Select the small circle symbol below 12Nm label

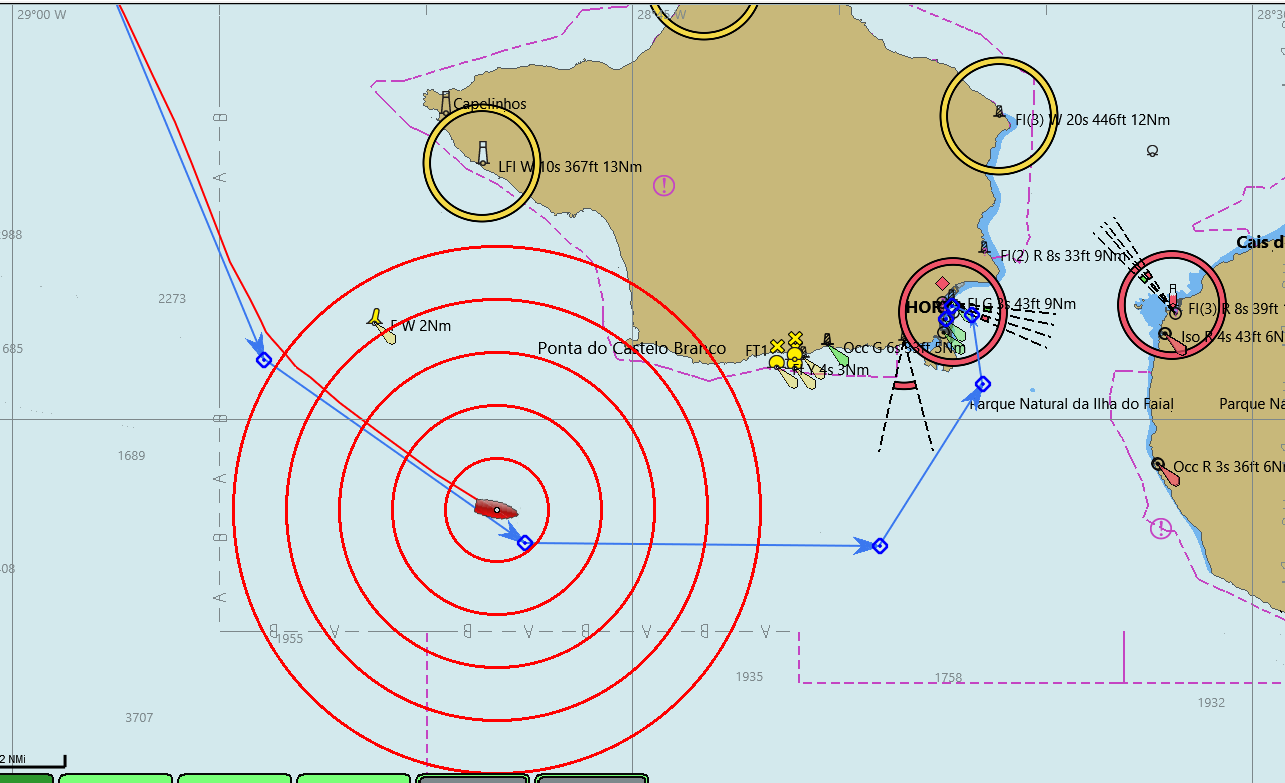[1152, 151]
